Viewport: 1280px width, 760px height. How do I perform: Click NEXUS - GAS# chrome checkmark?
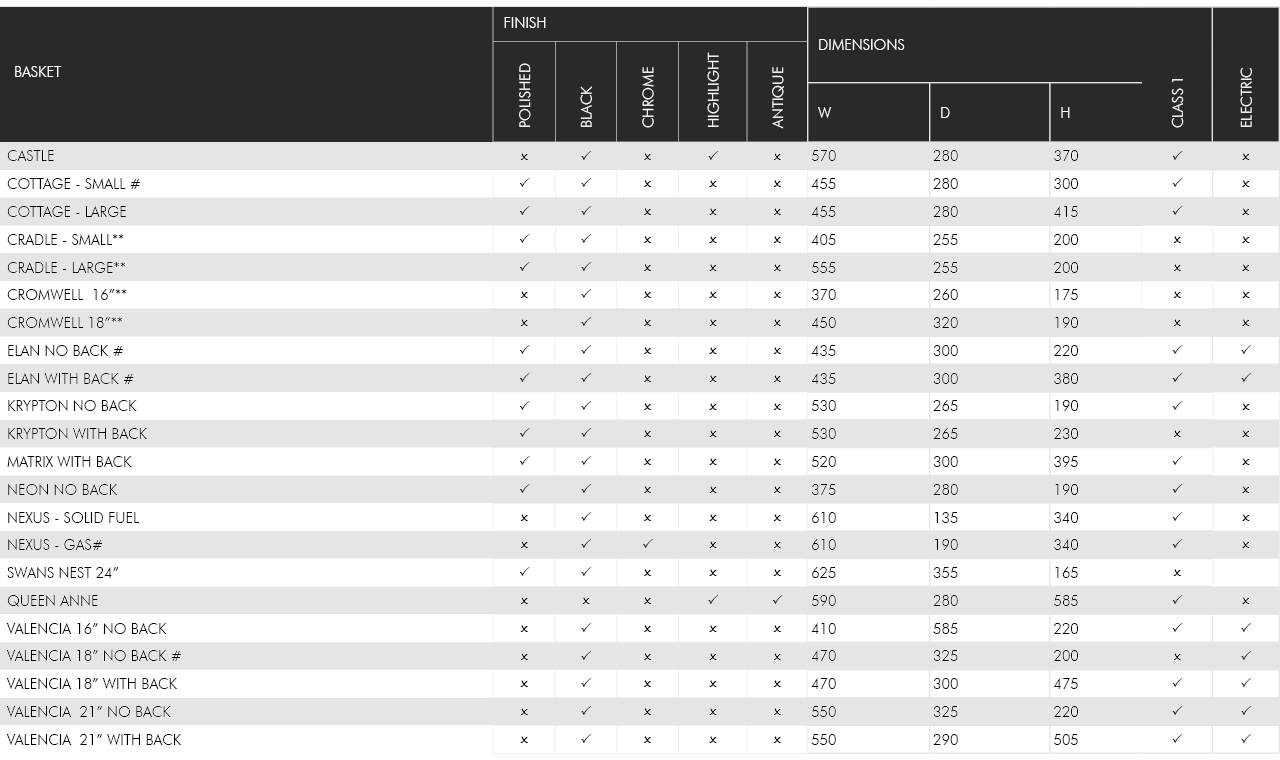click(x=647, y=545)
